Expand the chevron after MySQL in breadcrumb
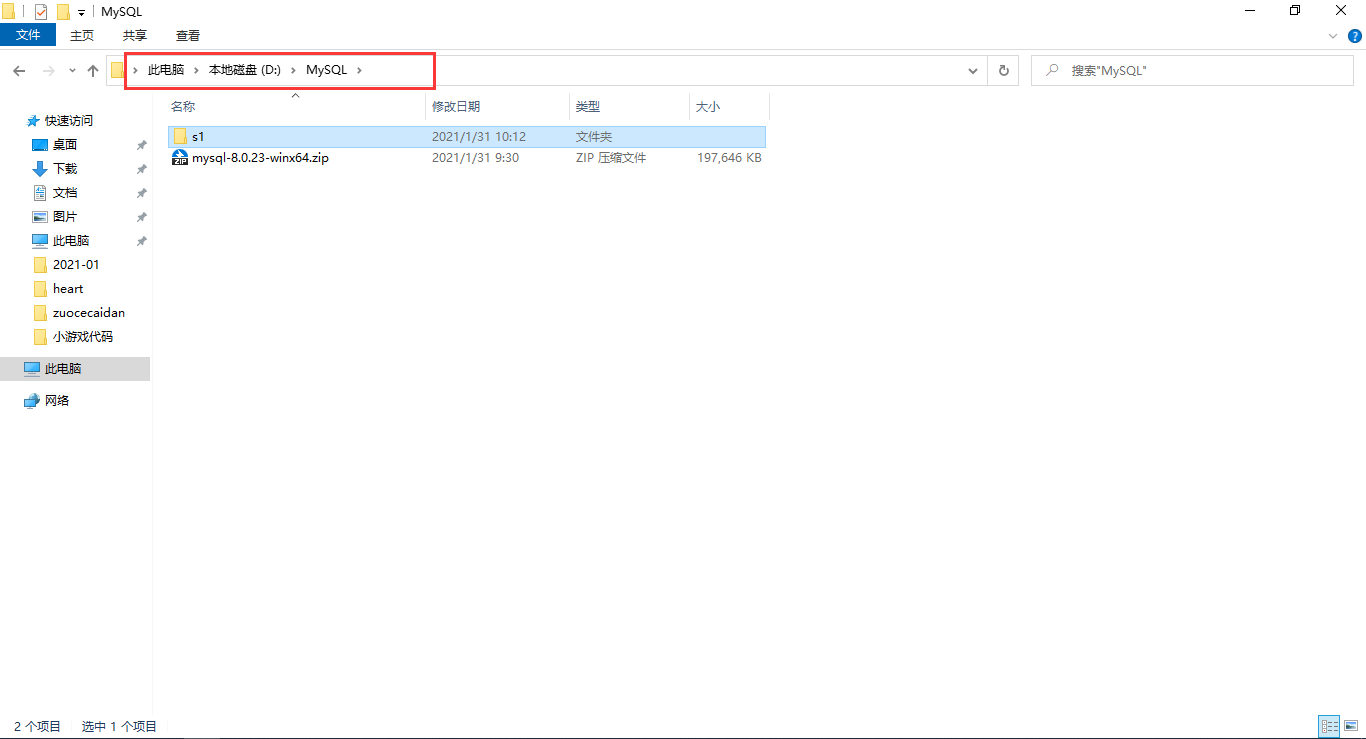 360,70
